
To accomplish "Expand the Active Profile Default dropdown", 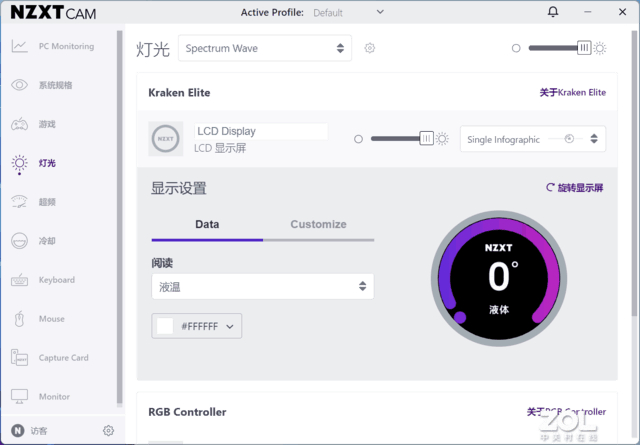I will [x=349, y=13].
